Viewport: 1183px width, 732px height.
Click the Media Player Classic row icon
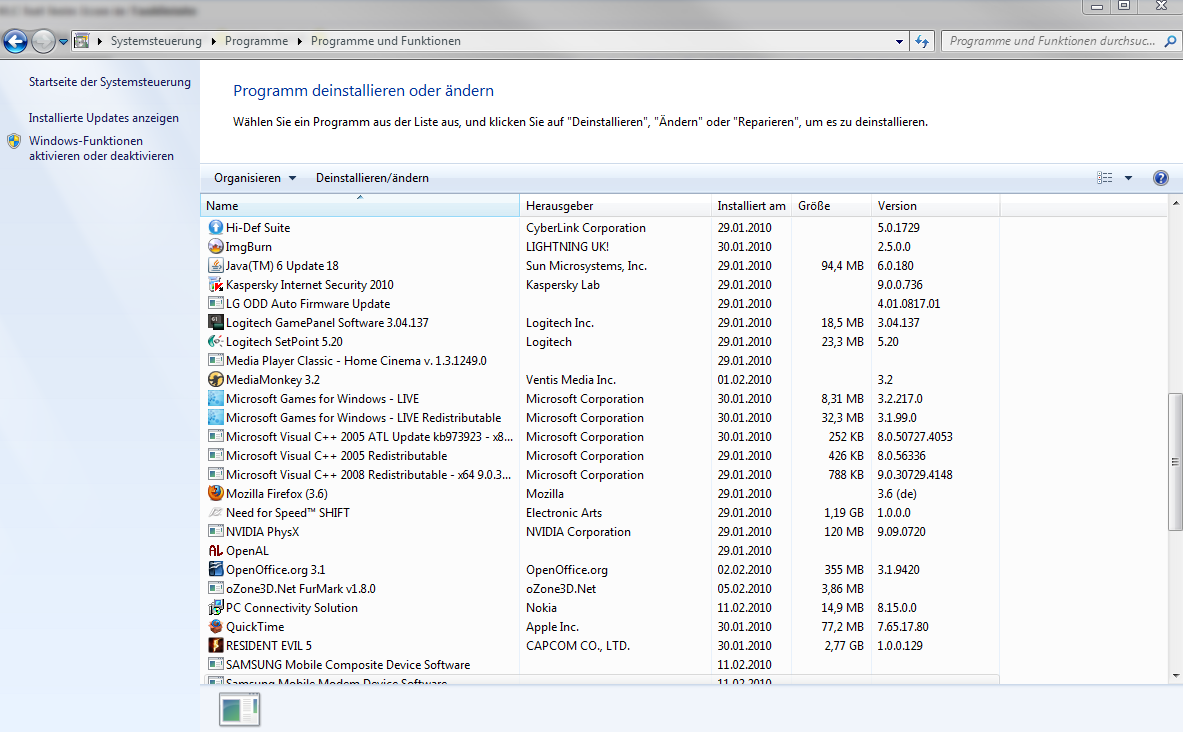pos(216,360)
